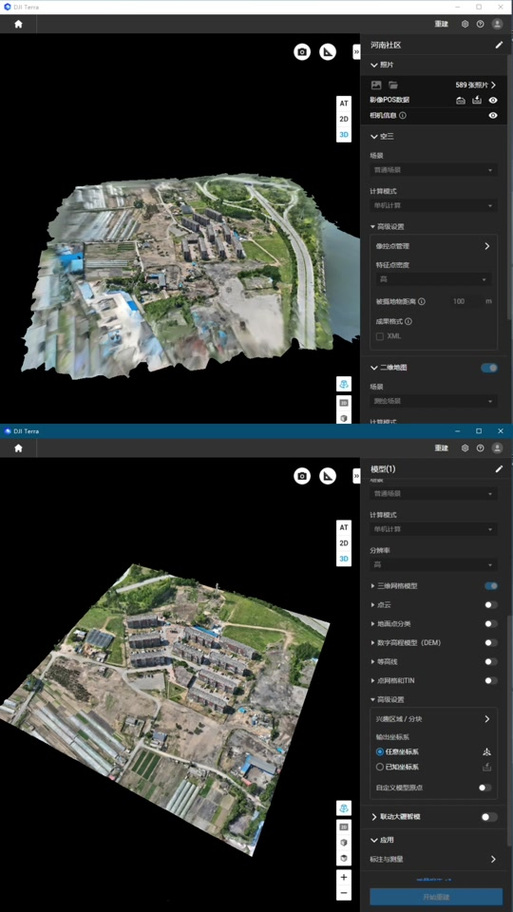Screen dimensions: 513x912
Task: Hide 影像POS数据 with its eye icon
Action: pyautogui.click(x=493, y=100)
